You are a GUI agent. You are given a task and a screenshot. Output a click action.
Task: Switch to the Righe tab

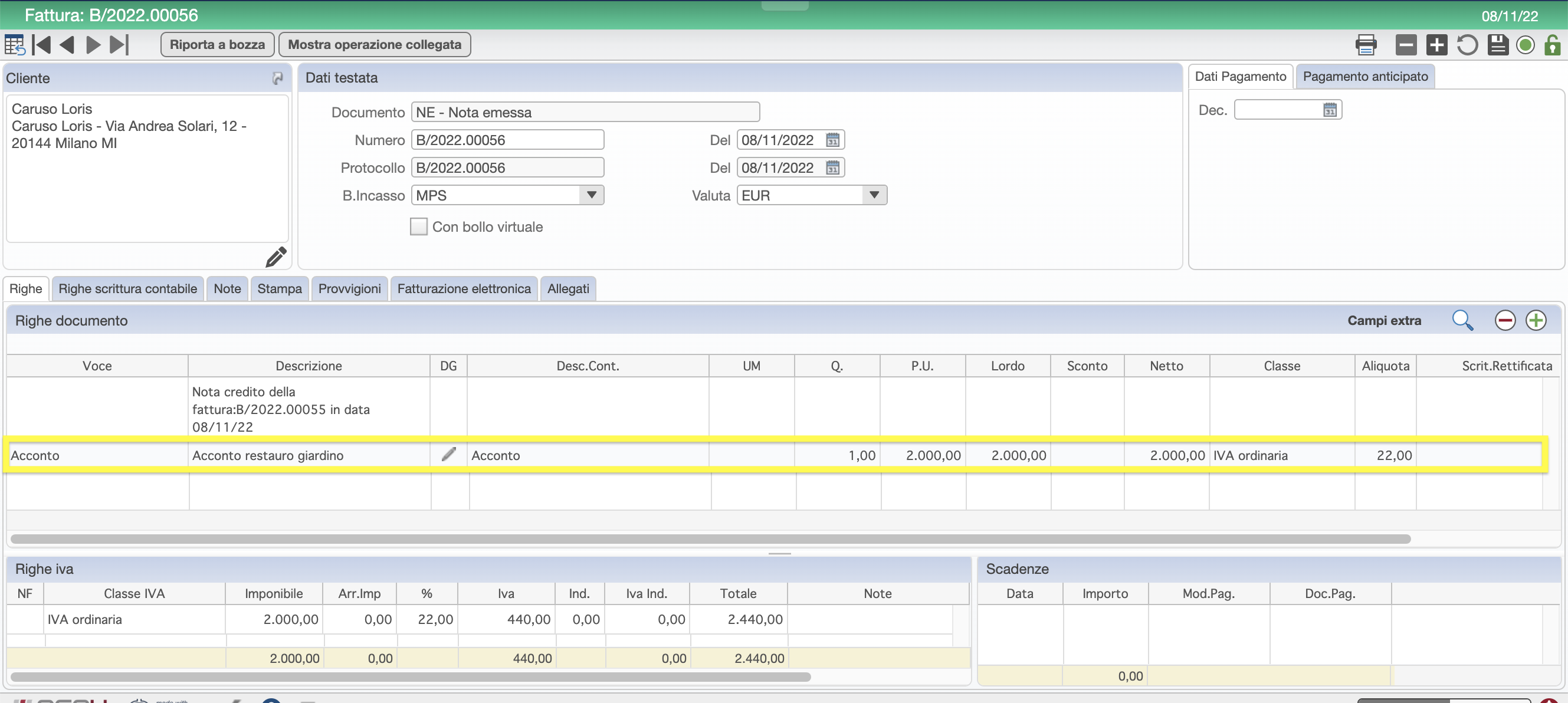point(25,288)
